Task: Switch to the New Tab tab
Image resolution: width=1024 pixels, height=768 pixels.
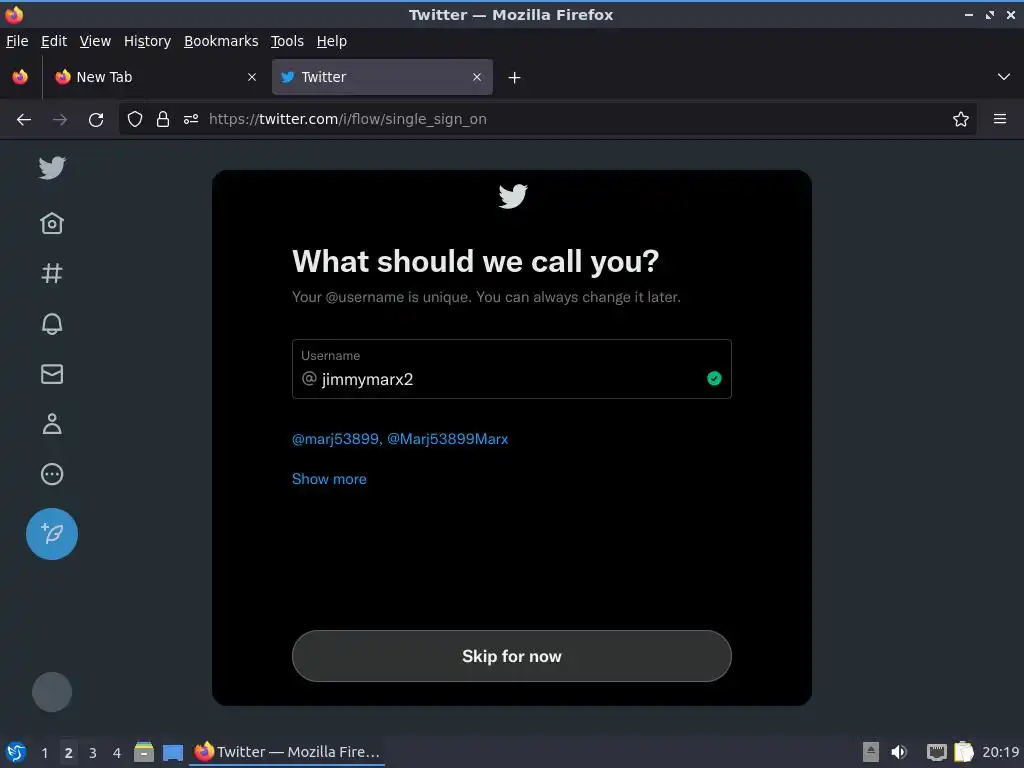Action: [x=156, y=77]
